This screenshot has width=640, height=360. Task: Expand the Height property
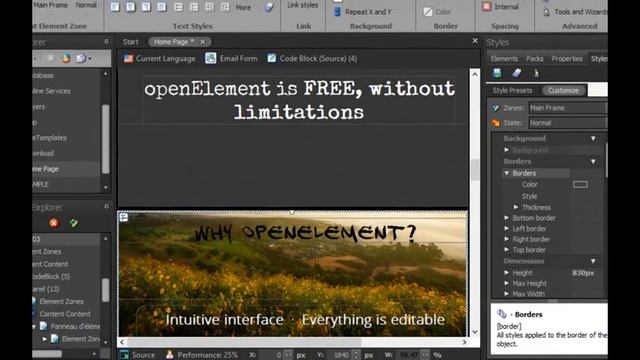pos(507,272)
